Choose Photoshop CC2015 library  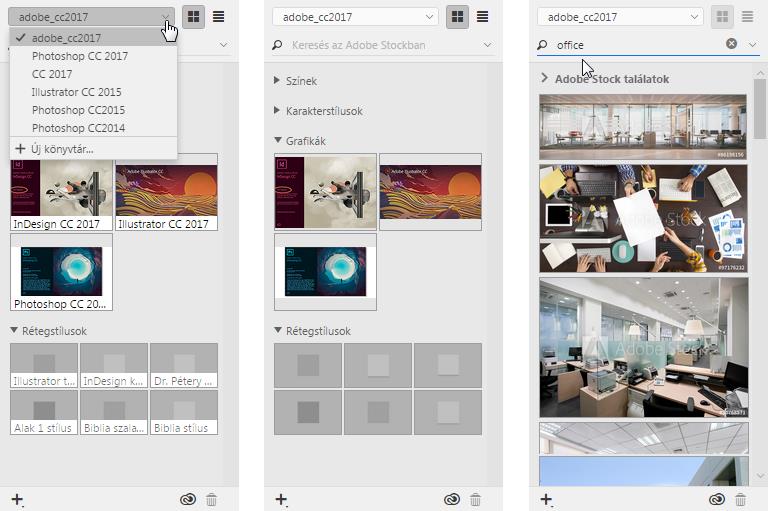click(93, 110)
